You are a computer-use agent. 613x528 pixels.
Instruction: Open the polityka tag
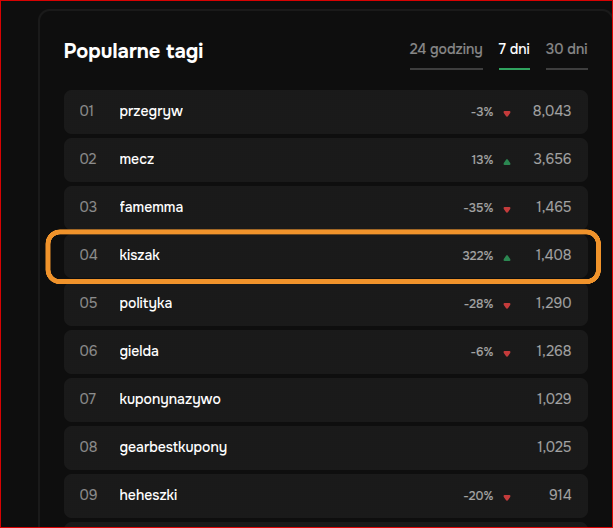point(146,303)
